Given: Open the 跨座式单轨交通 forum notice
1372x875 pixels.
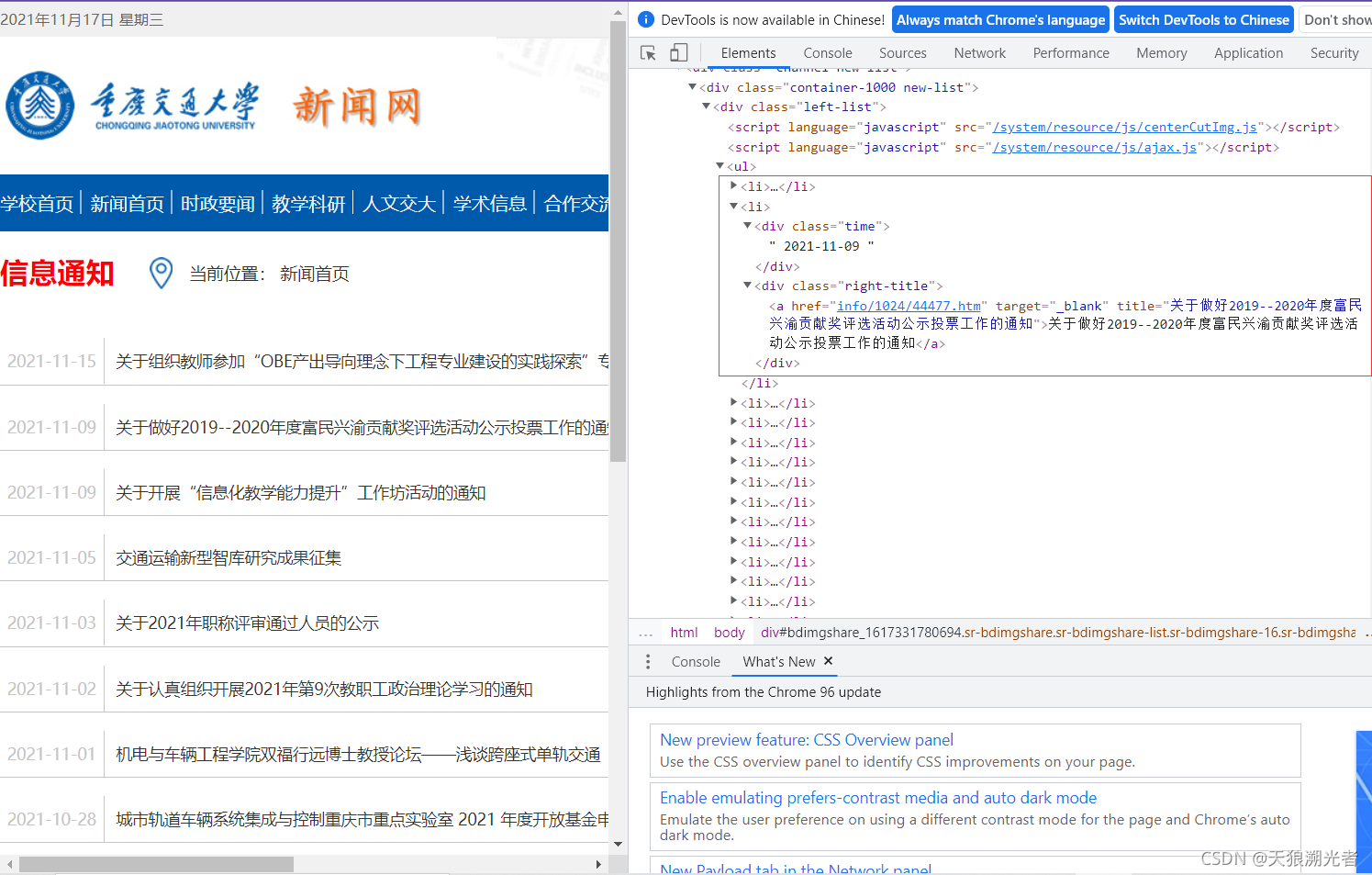Looking at the screenshot, I should [358, 754].
